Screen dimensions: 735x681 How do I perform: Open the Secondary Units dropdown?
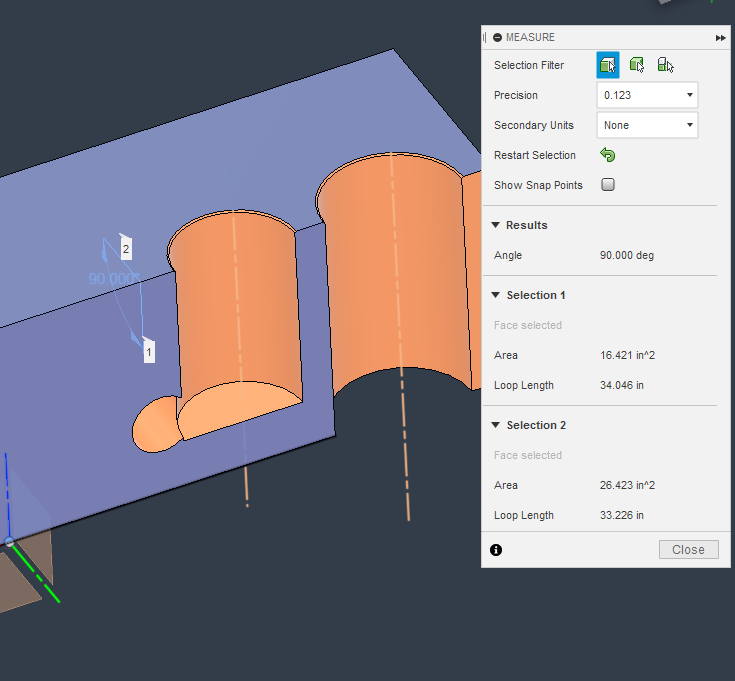pyautogui.click(x=646, y=125)
